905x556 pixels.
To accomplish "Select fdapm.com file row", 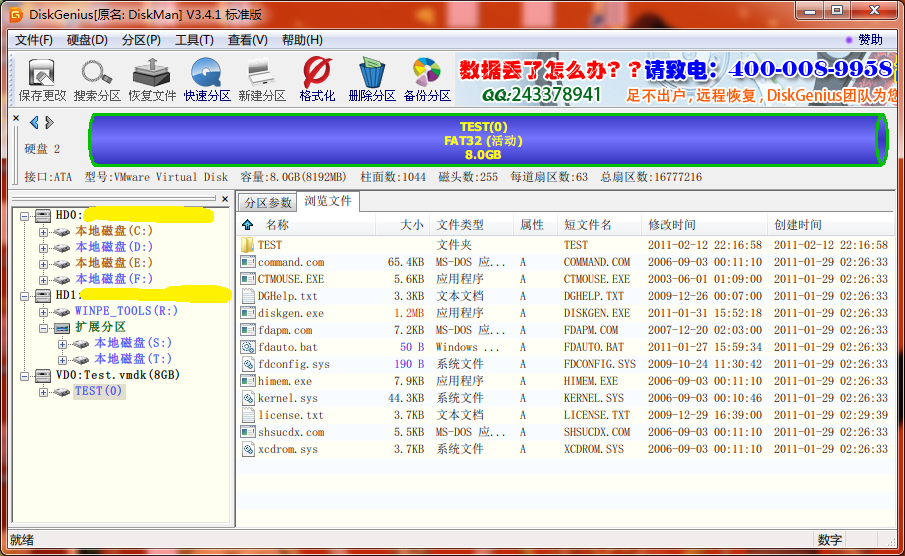I will (566, 330).
